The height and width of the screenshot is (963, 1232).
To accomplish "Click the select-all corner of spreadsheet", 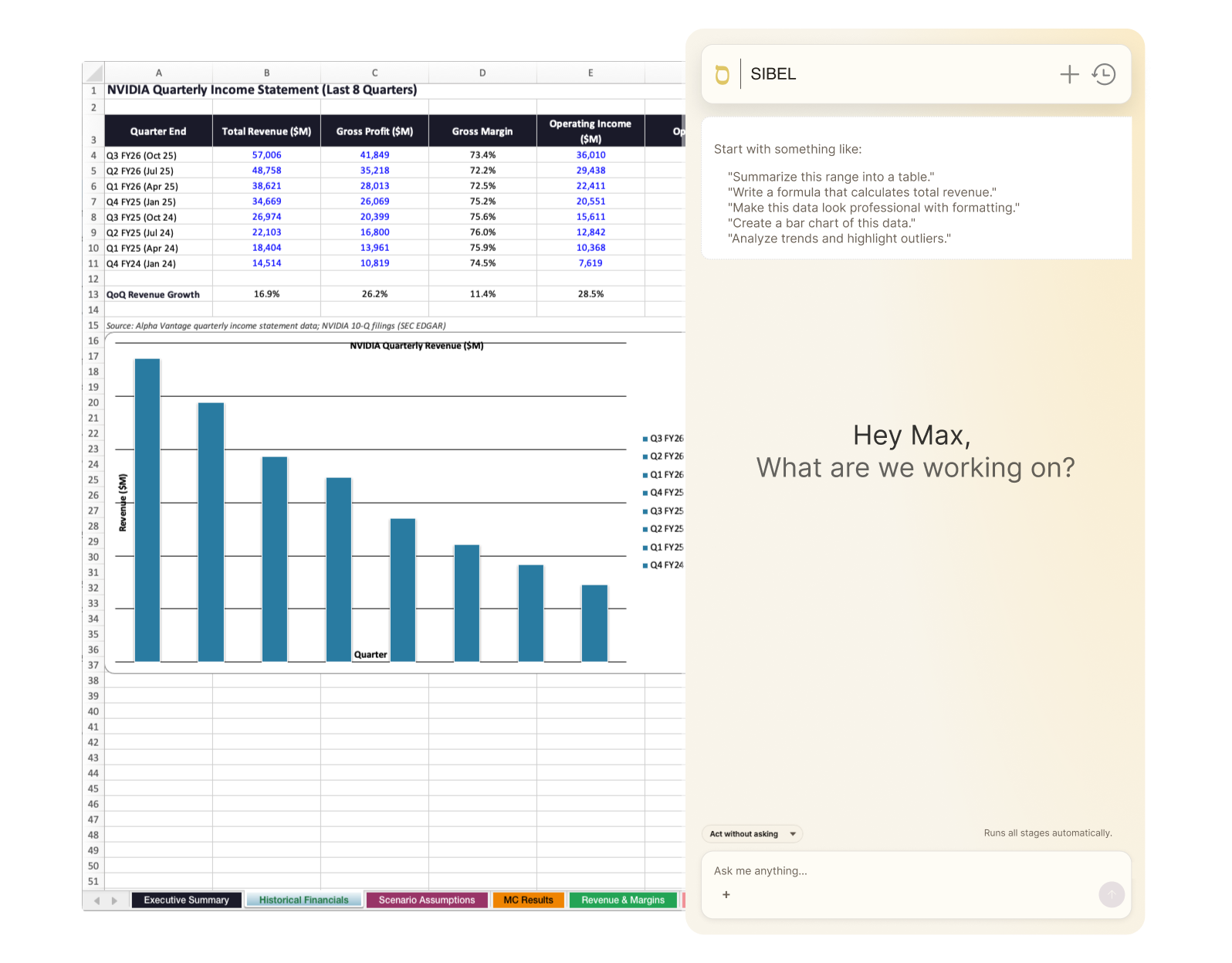I will click(93, 73).
